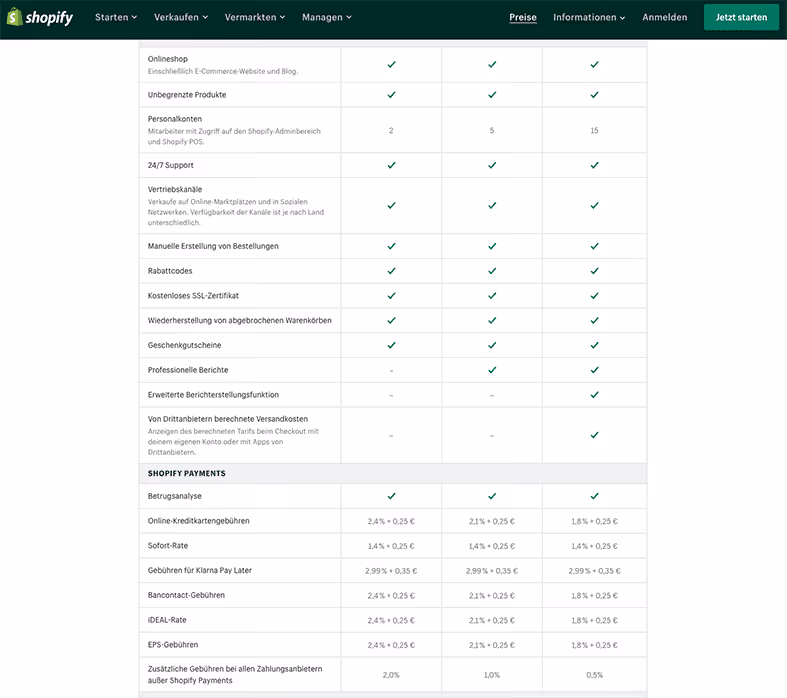
Task: Open the Vermarkten dropdown
Action: [255, 17]
